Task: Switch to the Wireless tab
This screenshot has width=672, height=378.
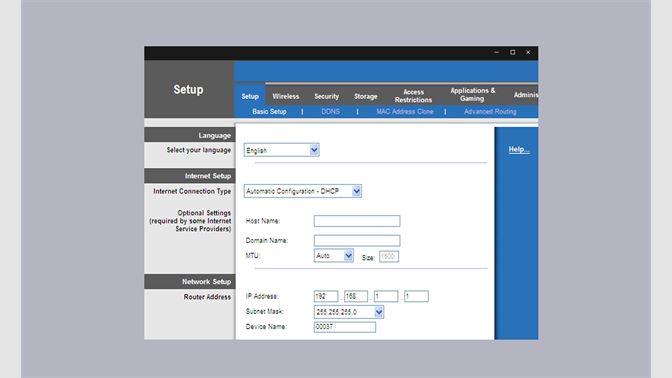Action: pyautogui.click(x=286, y=96)
